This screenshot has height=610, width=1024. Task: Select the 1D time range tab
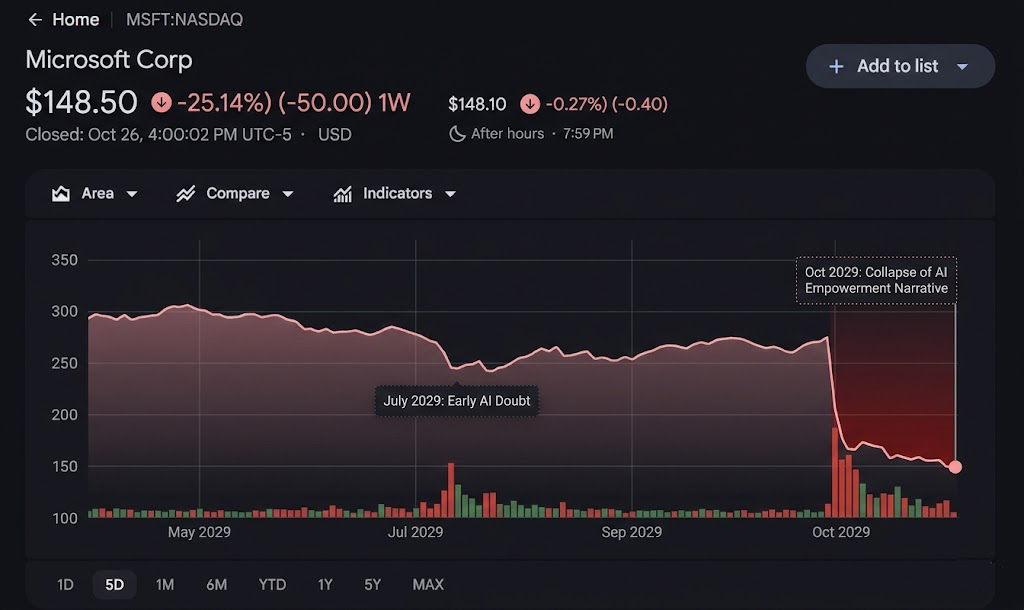pos(65,584)
